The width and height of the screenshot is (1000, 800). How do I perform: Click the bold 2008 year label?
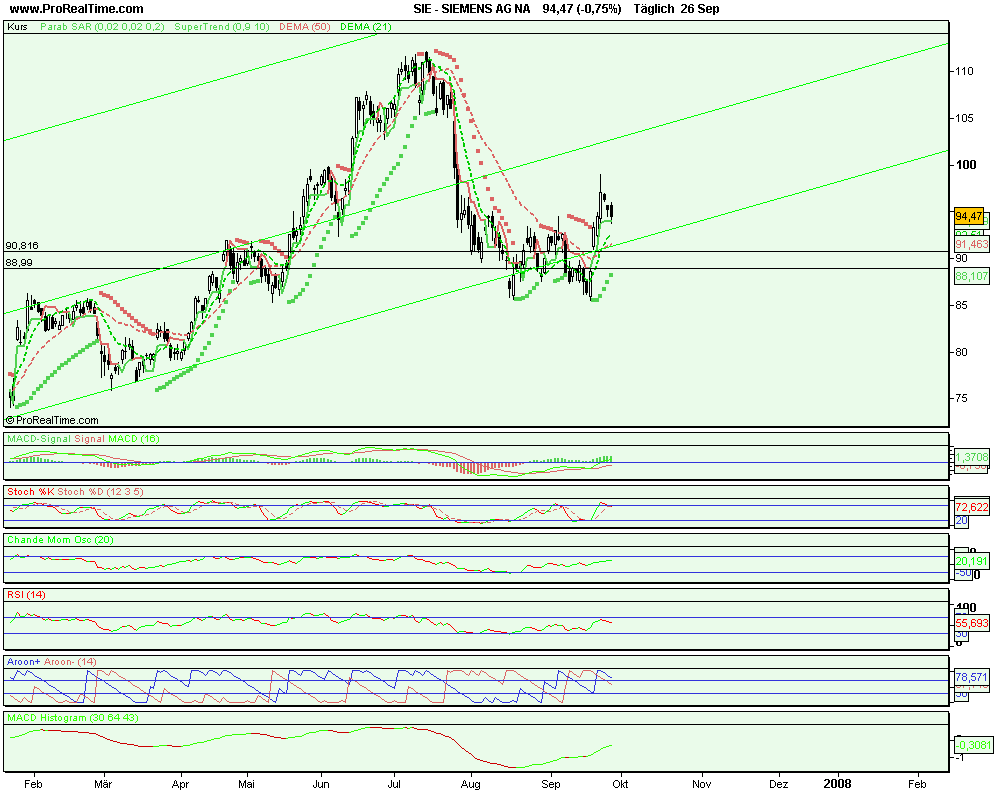click(837, 784)
